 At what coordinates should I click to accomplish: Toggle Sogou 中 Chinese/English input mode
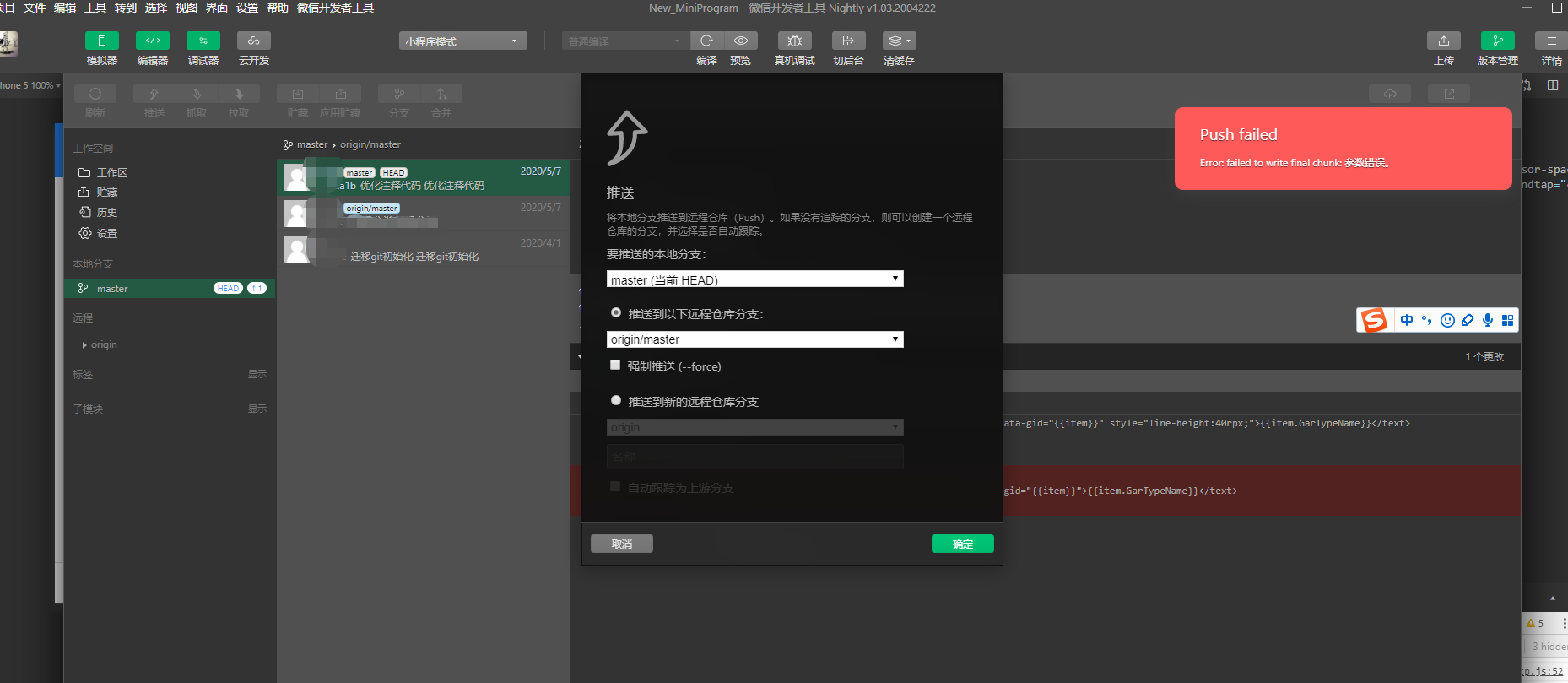pos(1407,320)
